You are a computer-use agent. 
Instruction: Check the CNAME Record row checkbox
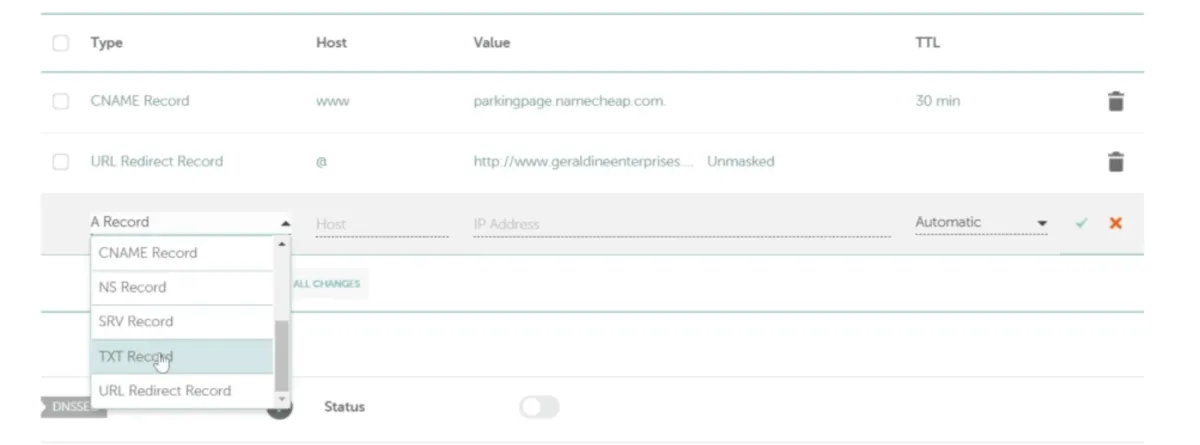[x=61, y=101]
